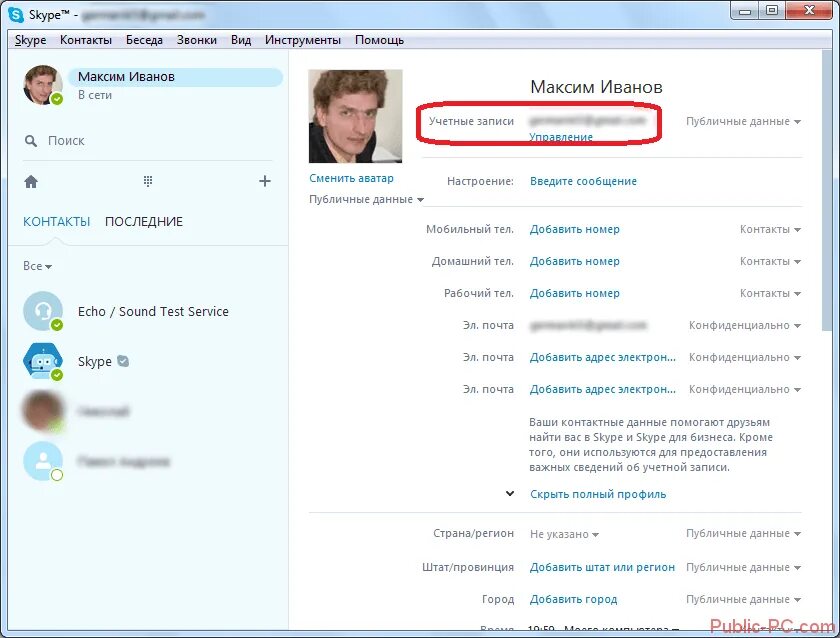Click Skype logo in title bar
The height and width of the screenshot is (638, 840).
pyautogui.click(x=16, y=14)
